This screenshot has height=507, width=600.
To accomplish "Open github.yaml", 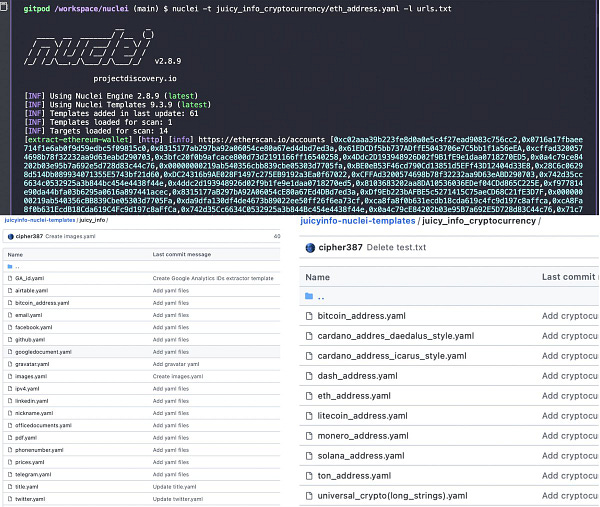I will click(x=30, y=339).
